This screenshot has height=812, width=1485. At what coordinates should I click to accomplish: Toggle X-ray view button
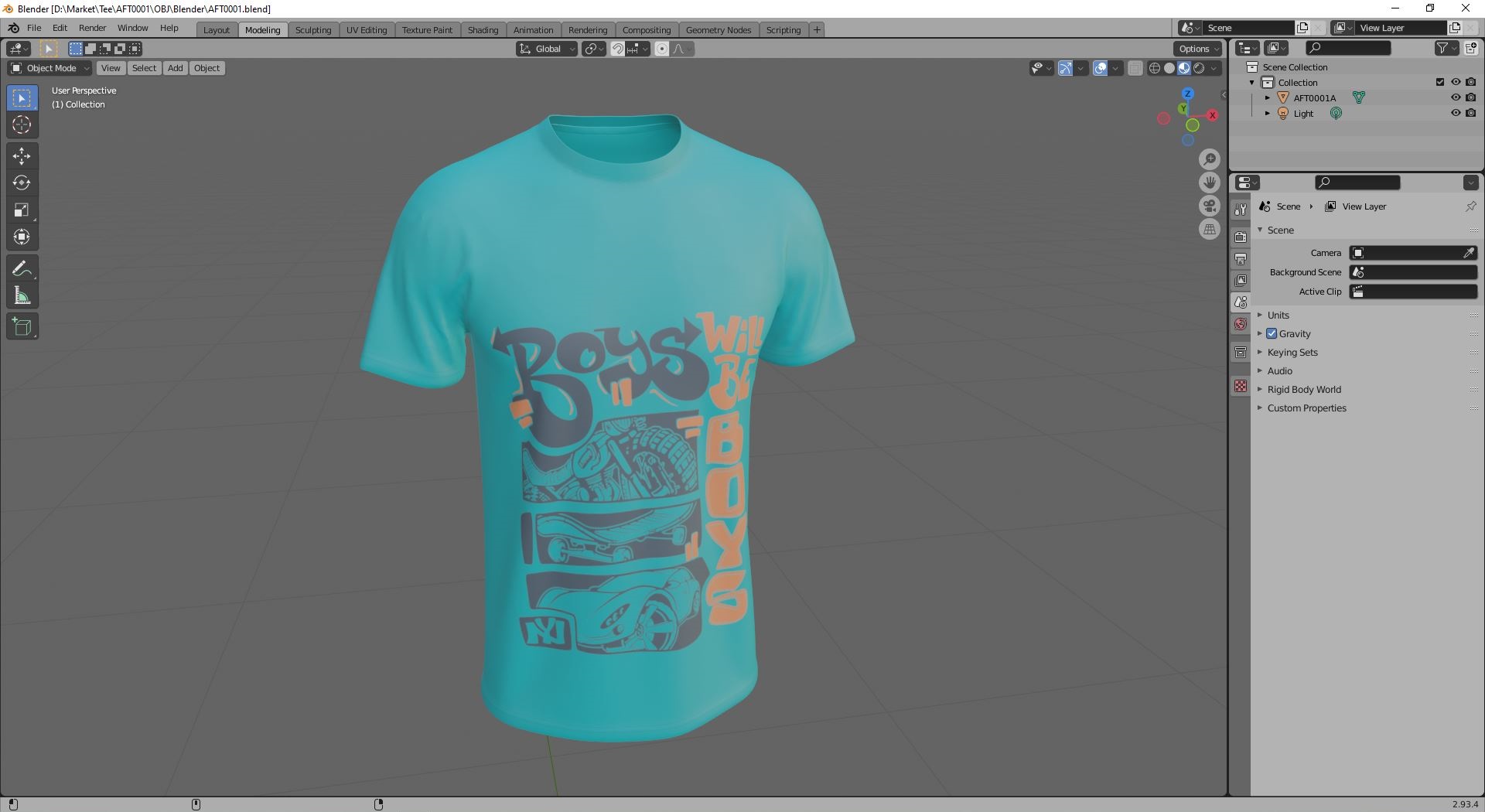pyautogui.click(x=1135, y=68)
